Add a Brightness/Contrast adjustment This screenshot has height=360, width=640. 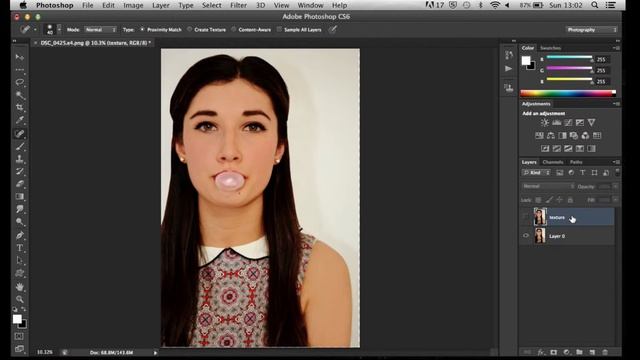tap(545, 122)
